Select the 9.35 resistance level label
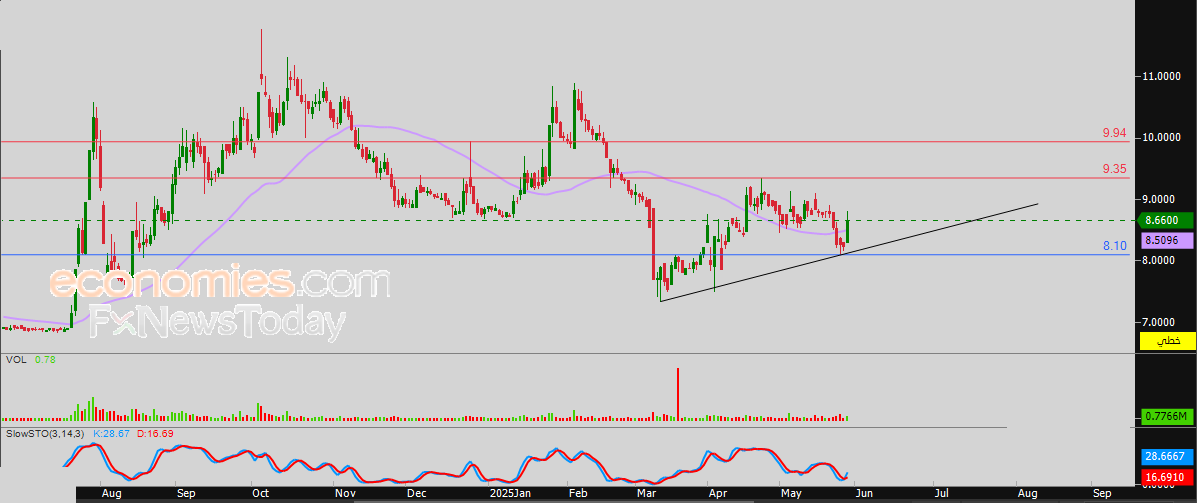The image size is (1197, 503). click(1115, 169)
